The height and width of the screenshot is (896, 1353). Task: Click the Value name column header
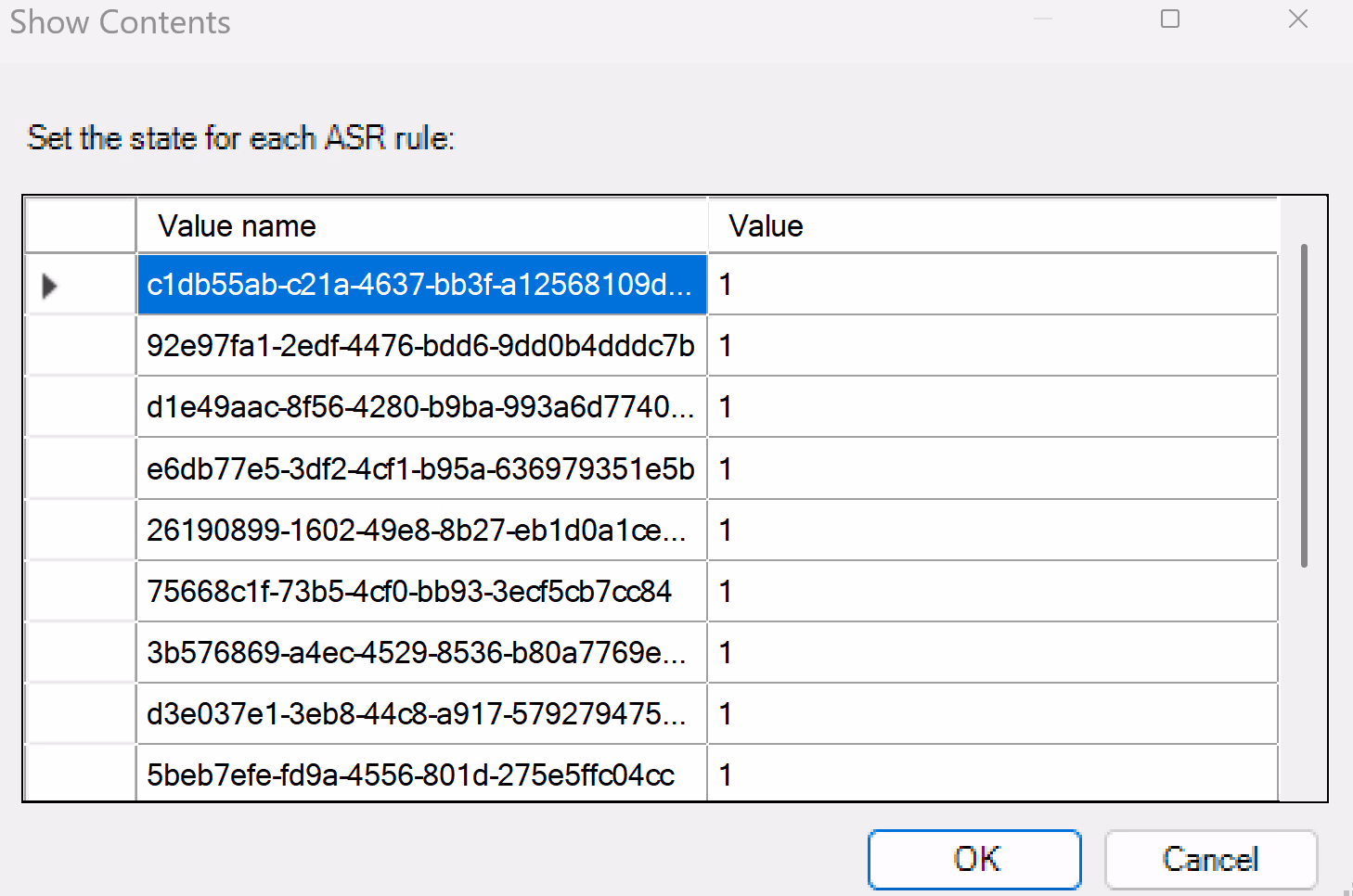click(421, 225)
